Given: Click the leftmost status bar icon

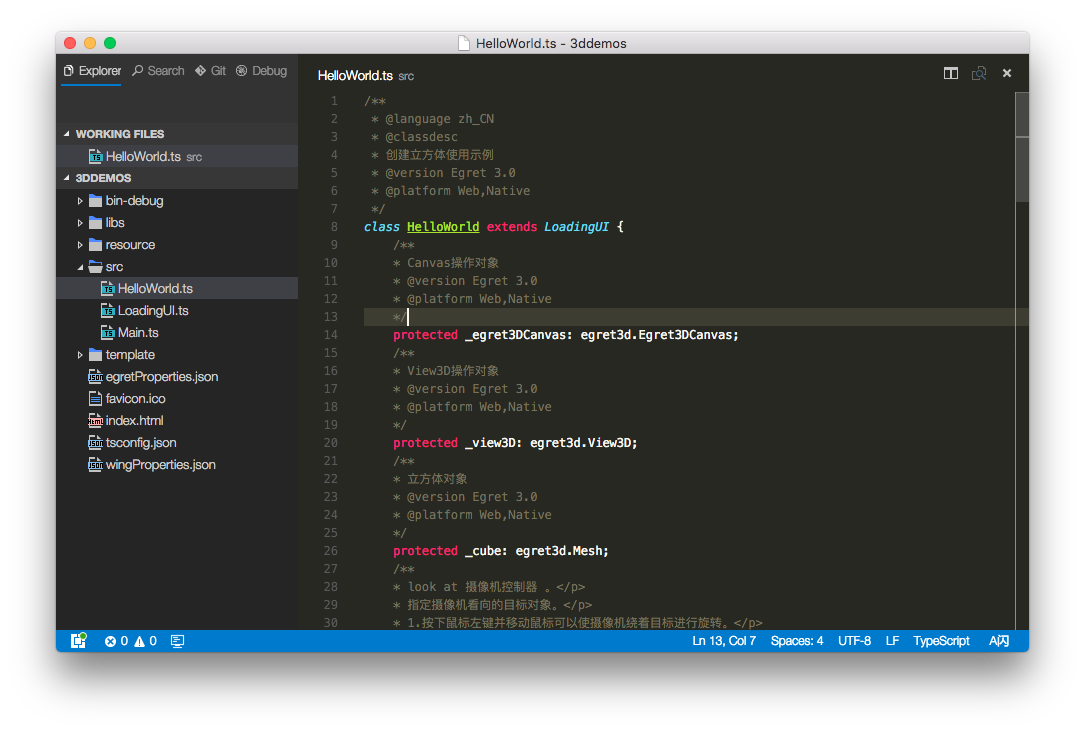Looking at the screenshot, I should pos(78,641).
